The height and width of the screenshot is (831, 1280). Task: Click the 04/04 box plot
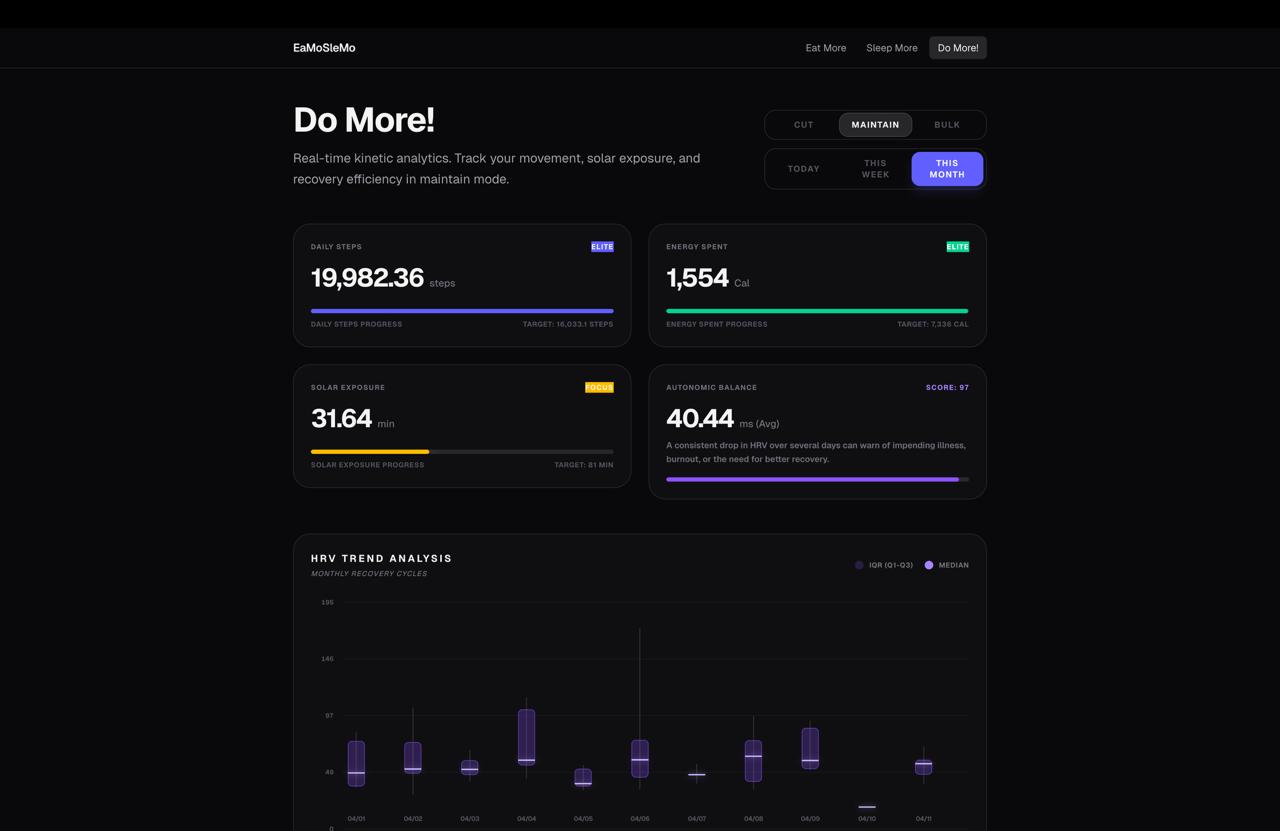point(526,737)
